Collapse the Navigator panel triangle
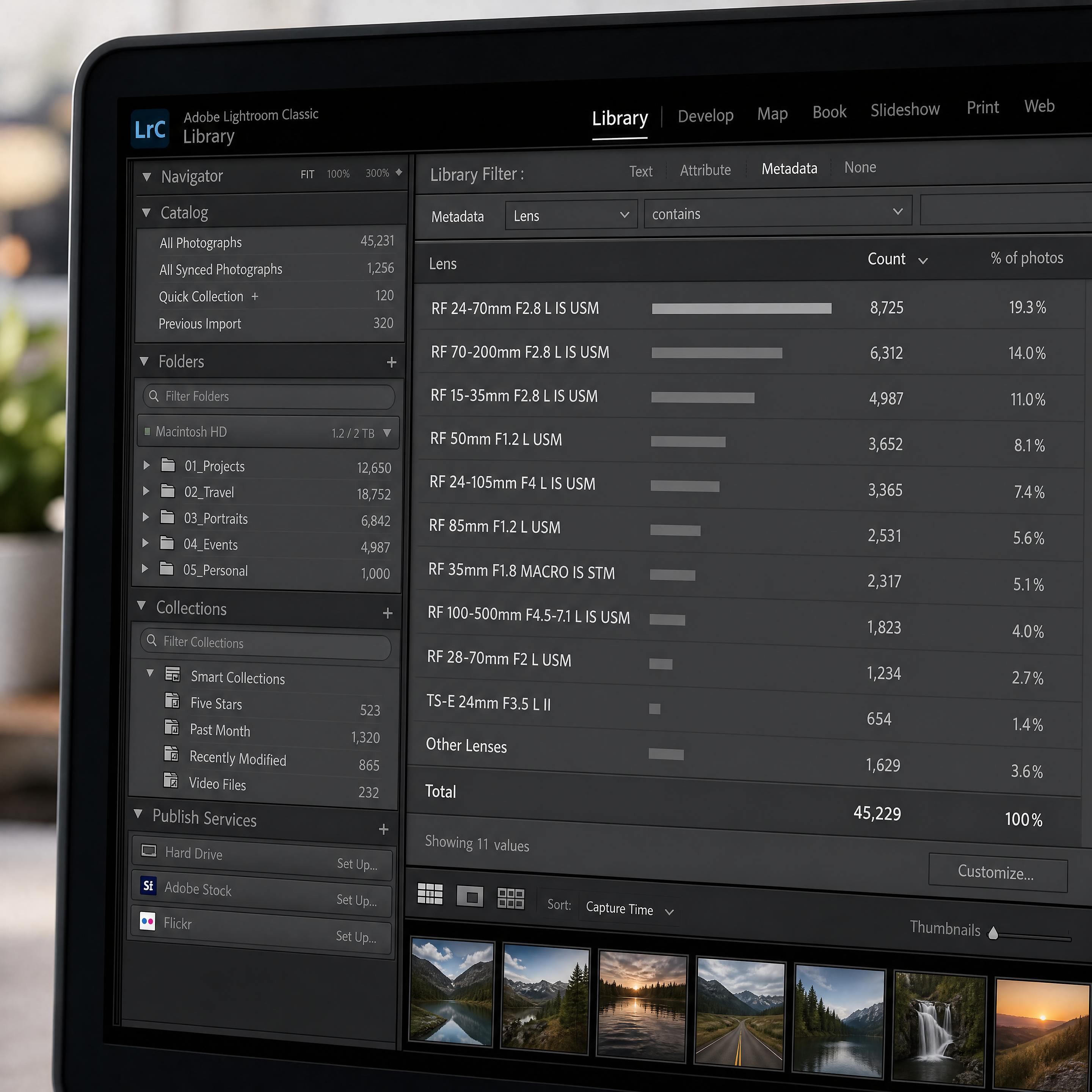This screenshot has width=1092, height=1092. coord(147,177)
